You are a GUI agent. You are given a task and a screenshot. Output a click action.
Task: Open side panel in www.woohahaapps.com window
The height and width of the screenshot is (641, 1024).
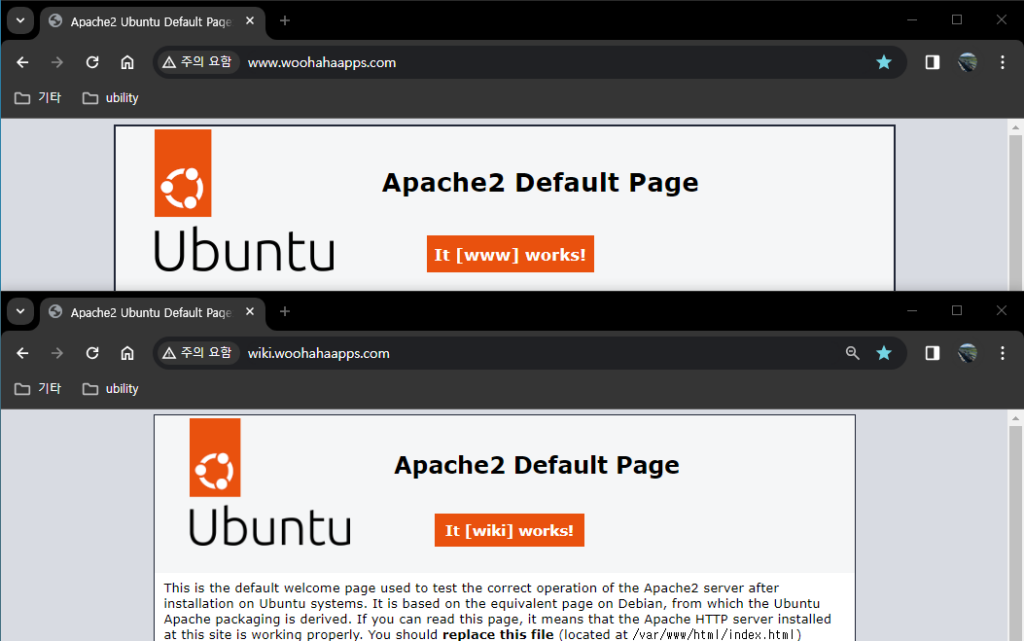(932, 62)
